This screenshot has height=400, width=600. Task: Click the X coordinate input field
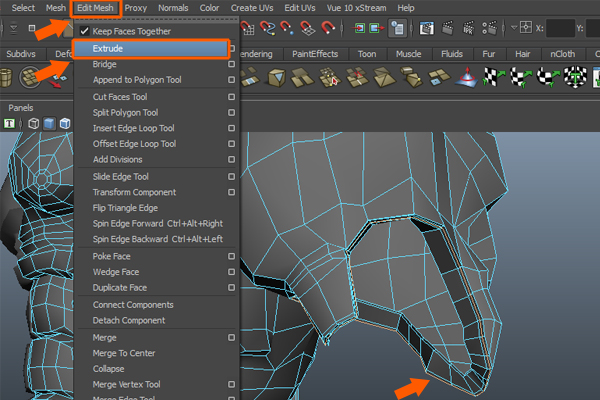click(561, 29)
